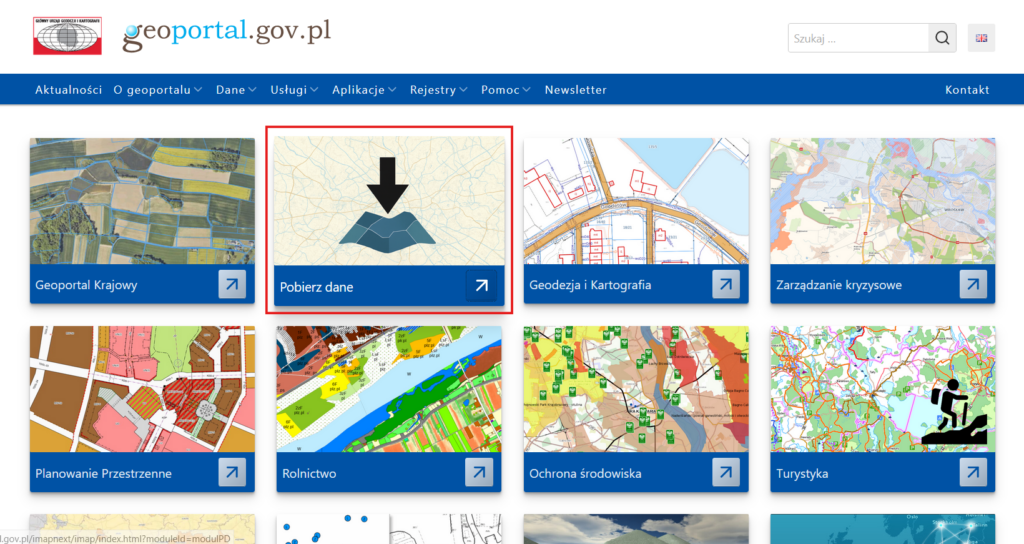Open the Newsletter menu item

pos(575,90)
